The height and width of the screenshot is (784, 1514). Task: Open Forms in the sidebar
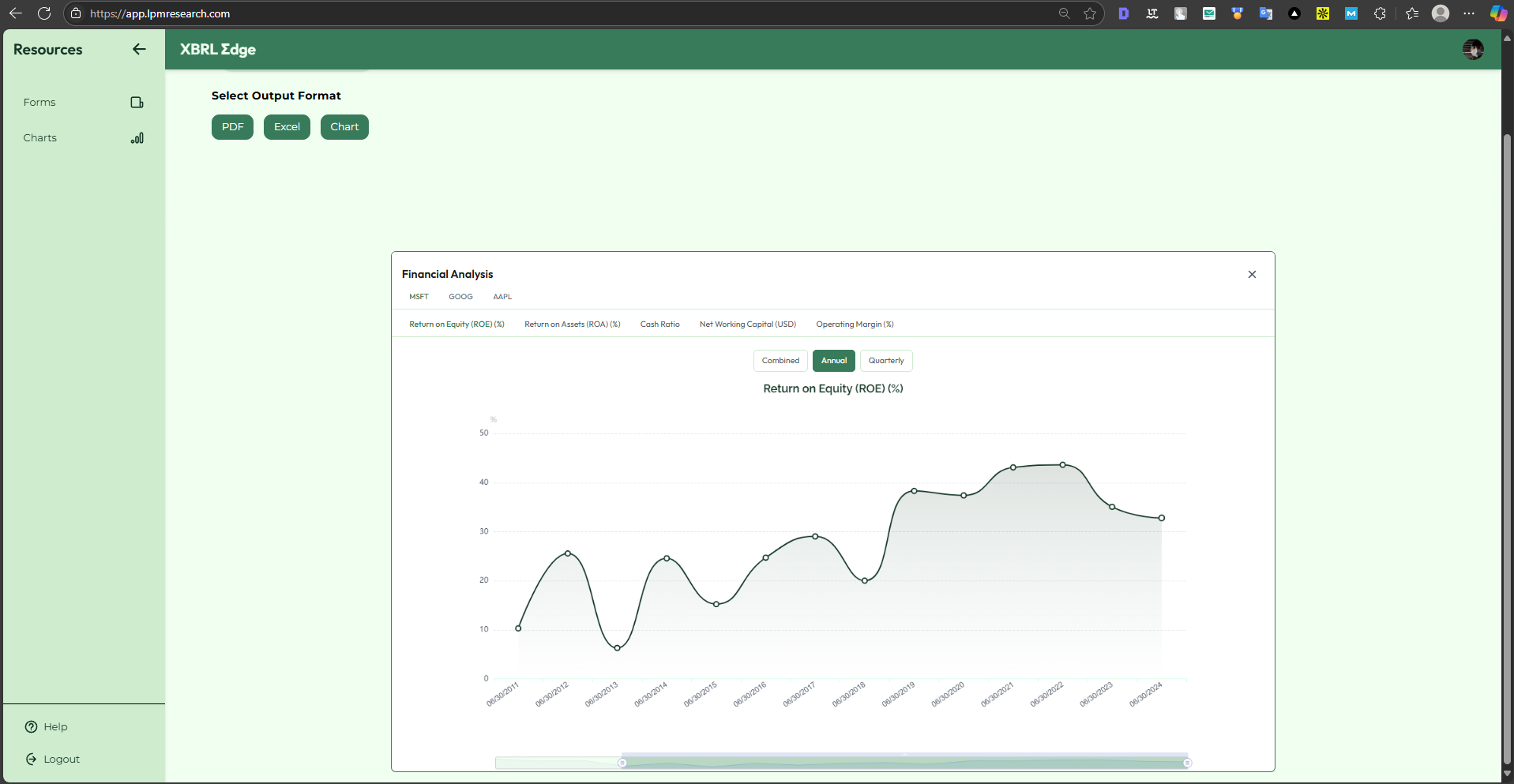(x=39, y=103)
